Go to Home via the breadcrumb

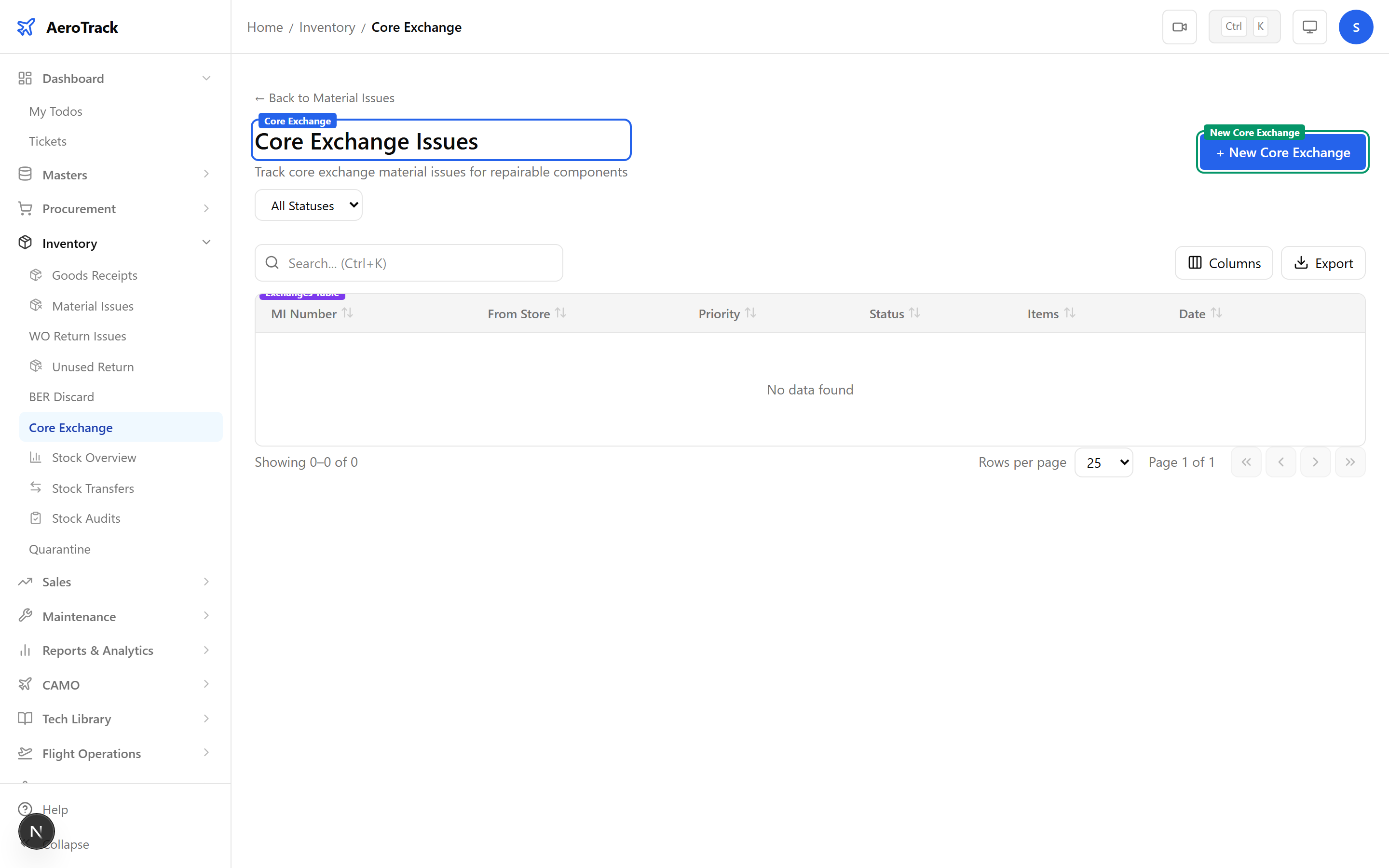coord(264,27)
